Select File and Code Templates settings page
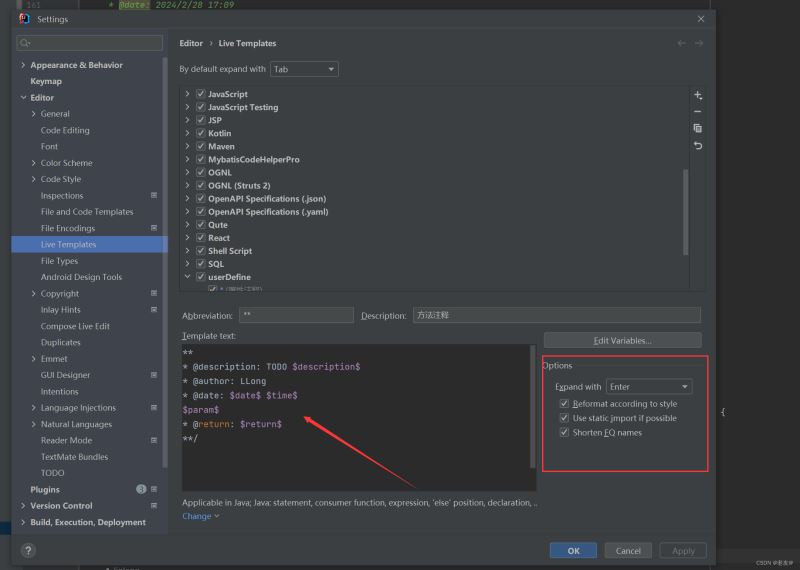 [87, 212]
